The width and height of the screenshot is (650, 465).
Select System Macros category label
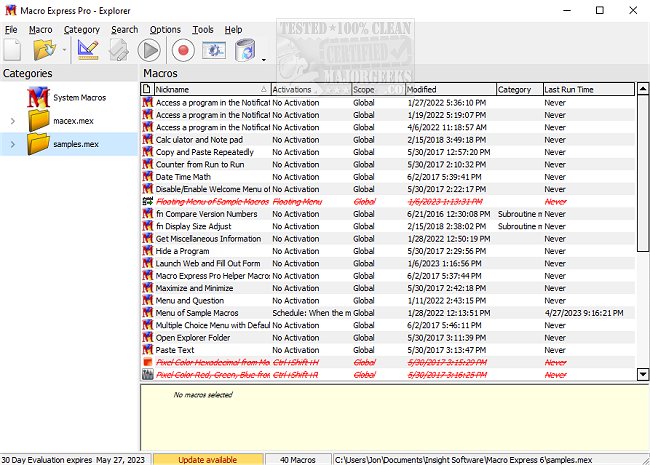point(80,98)
